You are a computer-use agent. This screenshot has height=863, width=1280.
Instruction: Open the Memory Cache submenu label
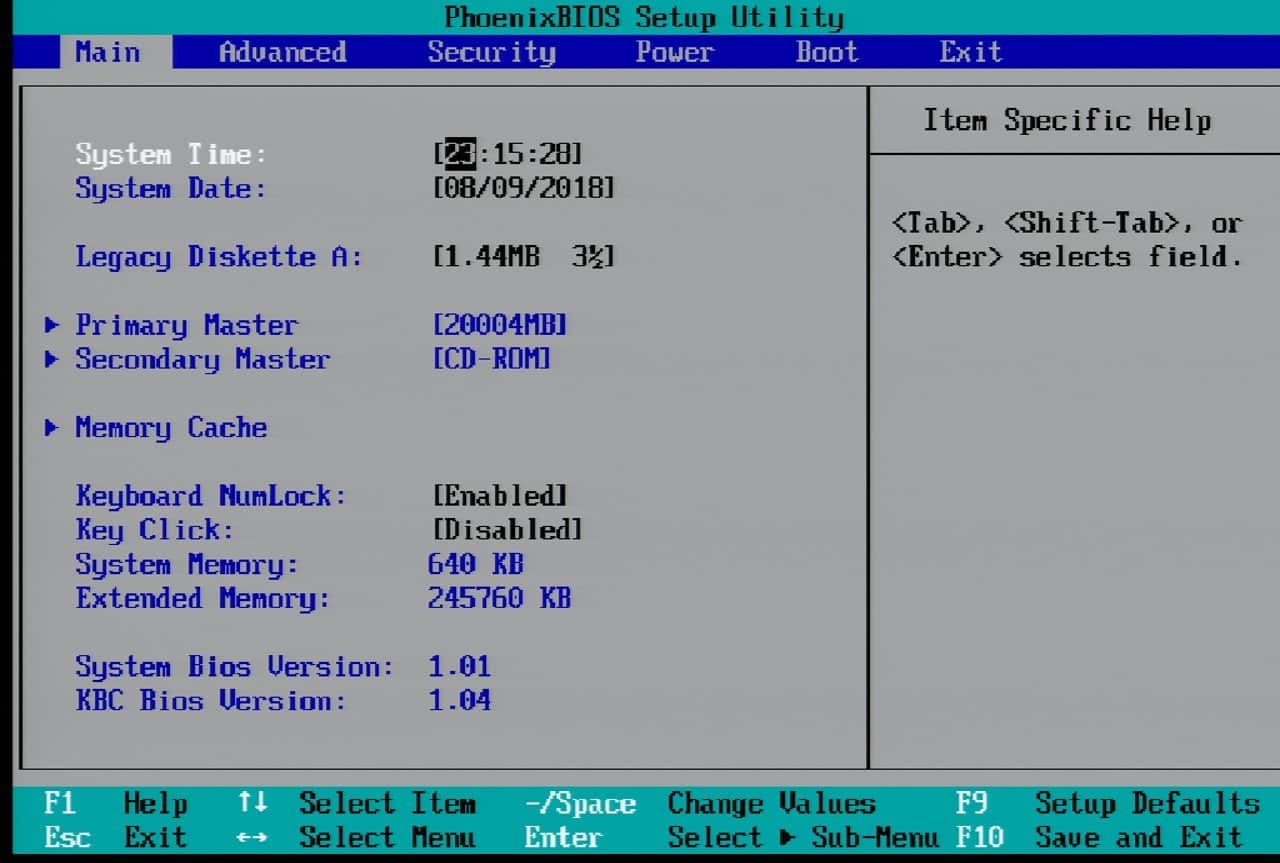[171, 428]
